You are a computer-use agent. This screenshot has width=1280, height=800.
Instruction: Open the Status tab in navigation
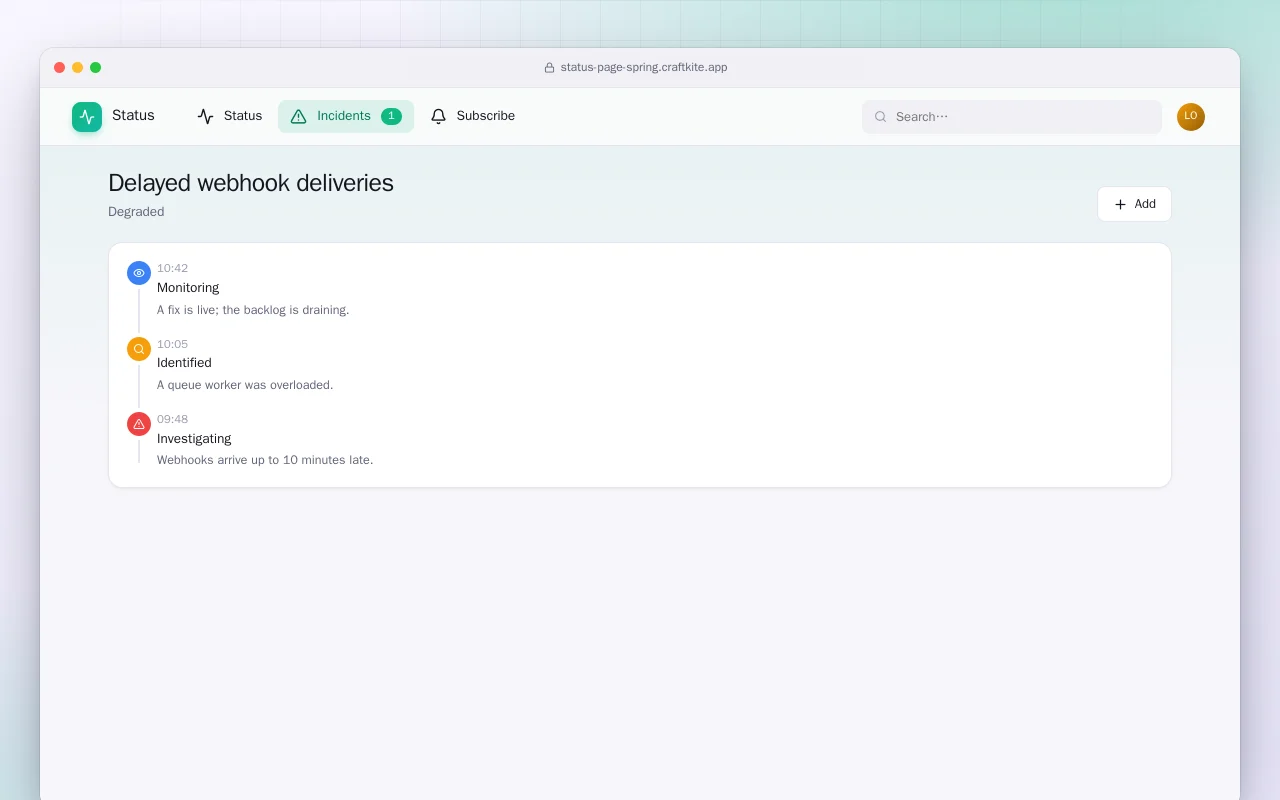point(230,116)
